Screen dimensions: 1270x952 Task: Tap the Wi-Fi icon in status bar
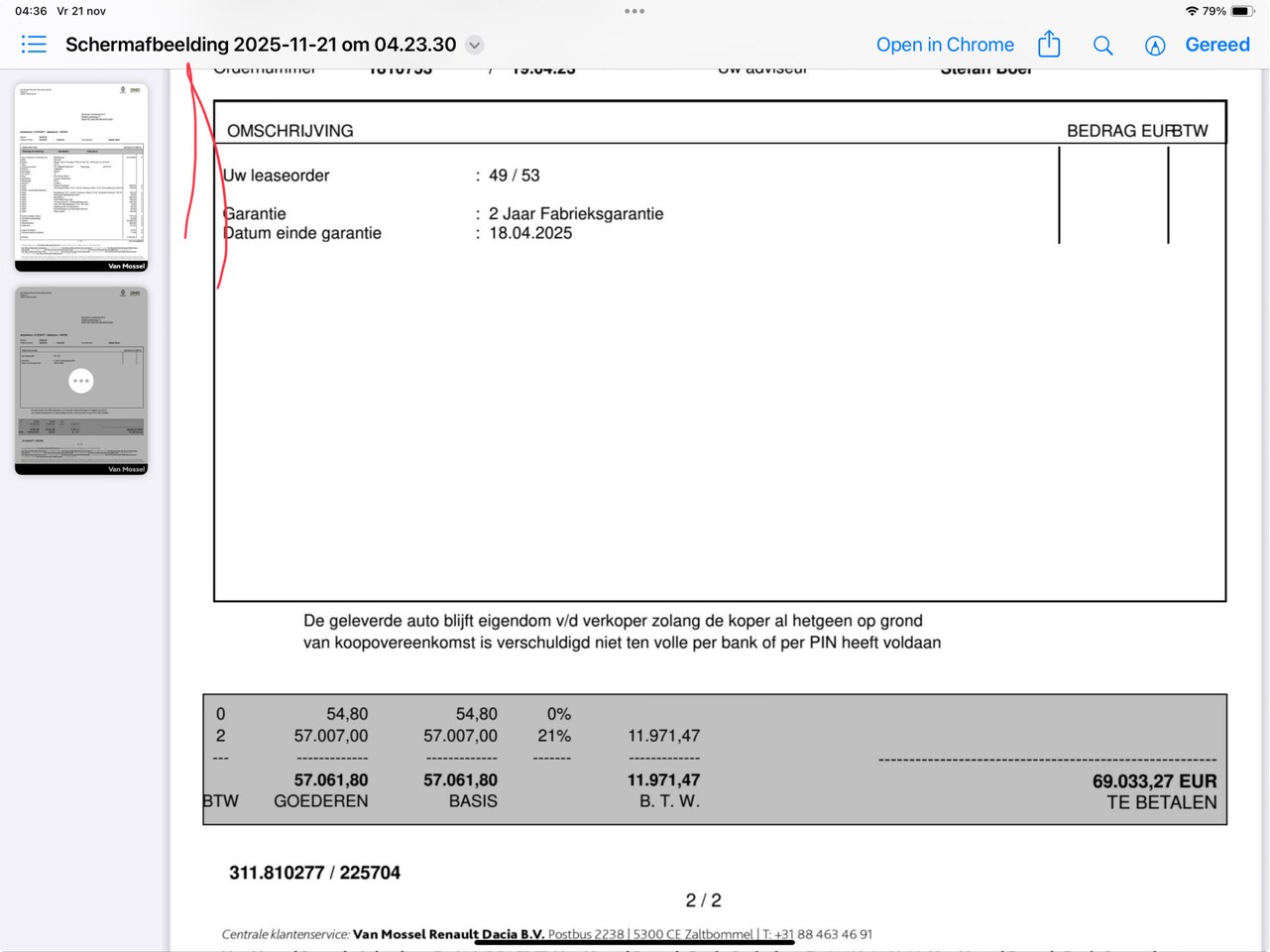pyautogui.click(x=1191, y=11)
